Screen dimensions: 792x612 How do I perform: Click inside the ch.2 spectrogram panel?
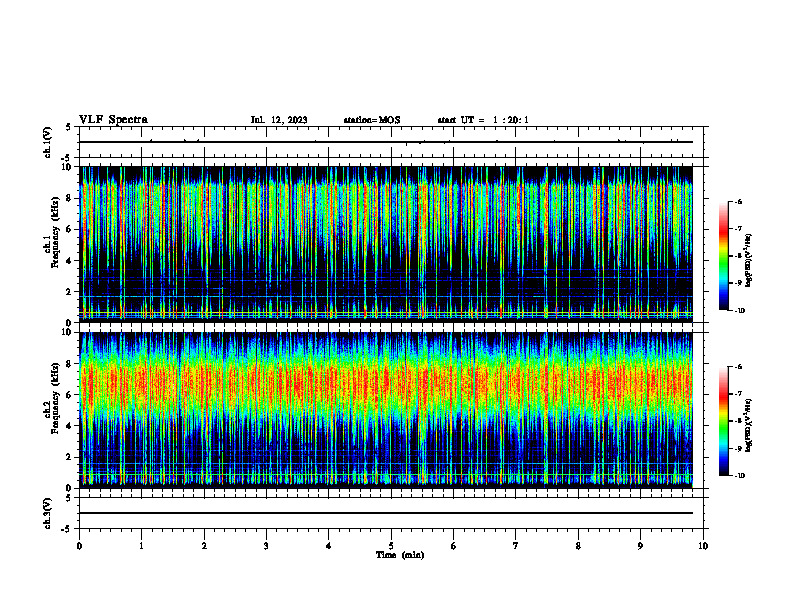386,410
